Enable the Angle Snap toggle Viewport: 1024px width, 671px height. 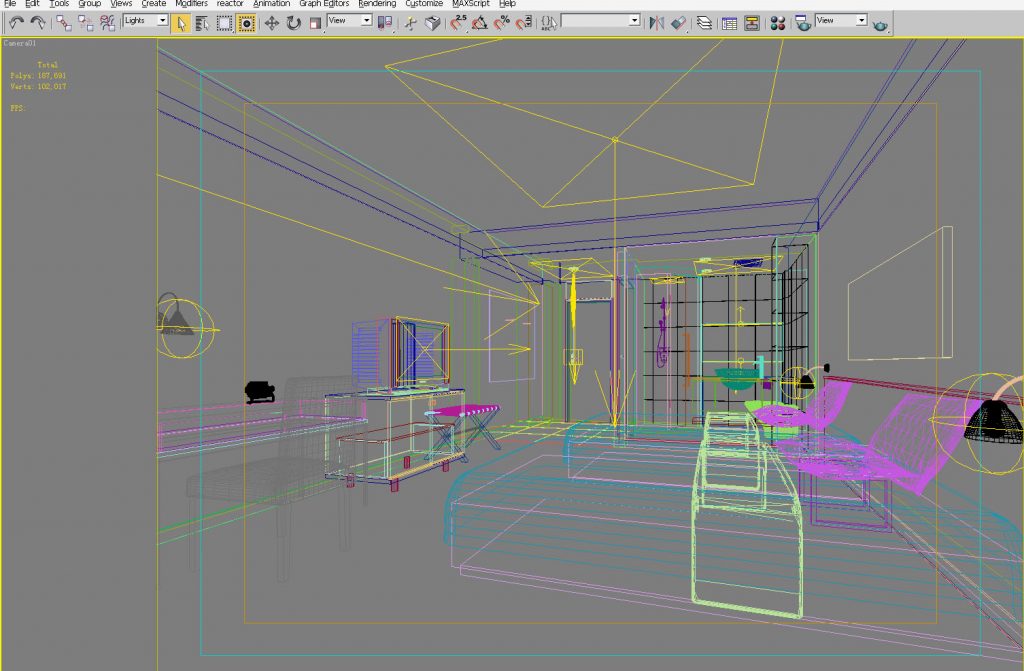480,22
